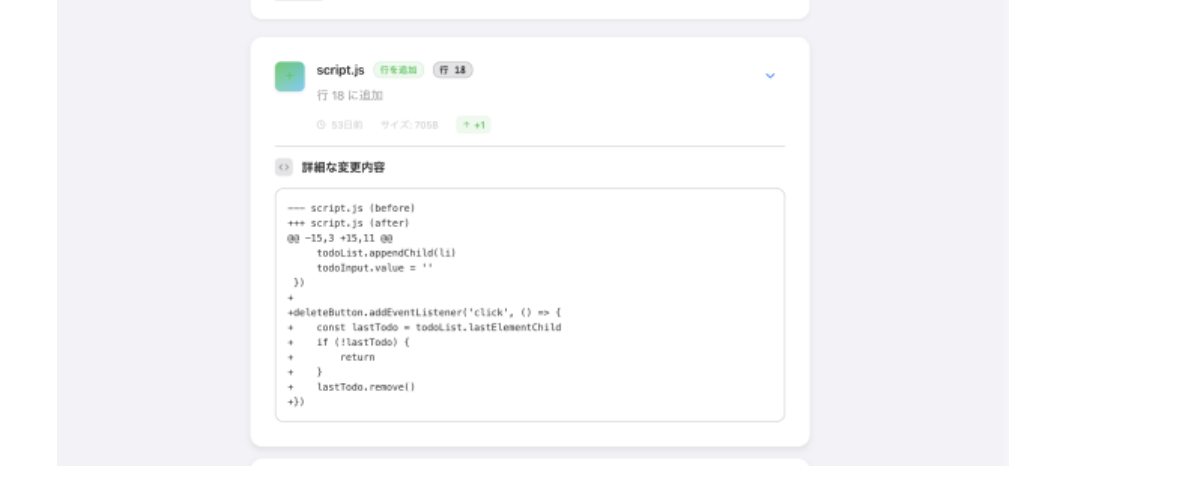The width and height of the screenshot is (1200, 480).
Task: Click the '--- script.js (before)' diff line
Action: click(351, 208)
